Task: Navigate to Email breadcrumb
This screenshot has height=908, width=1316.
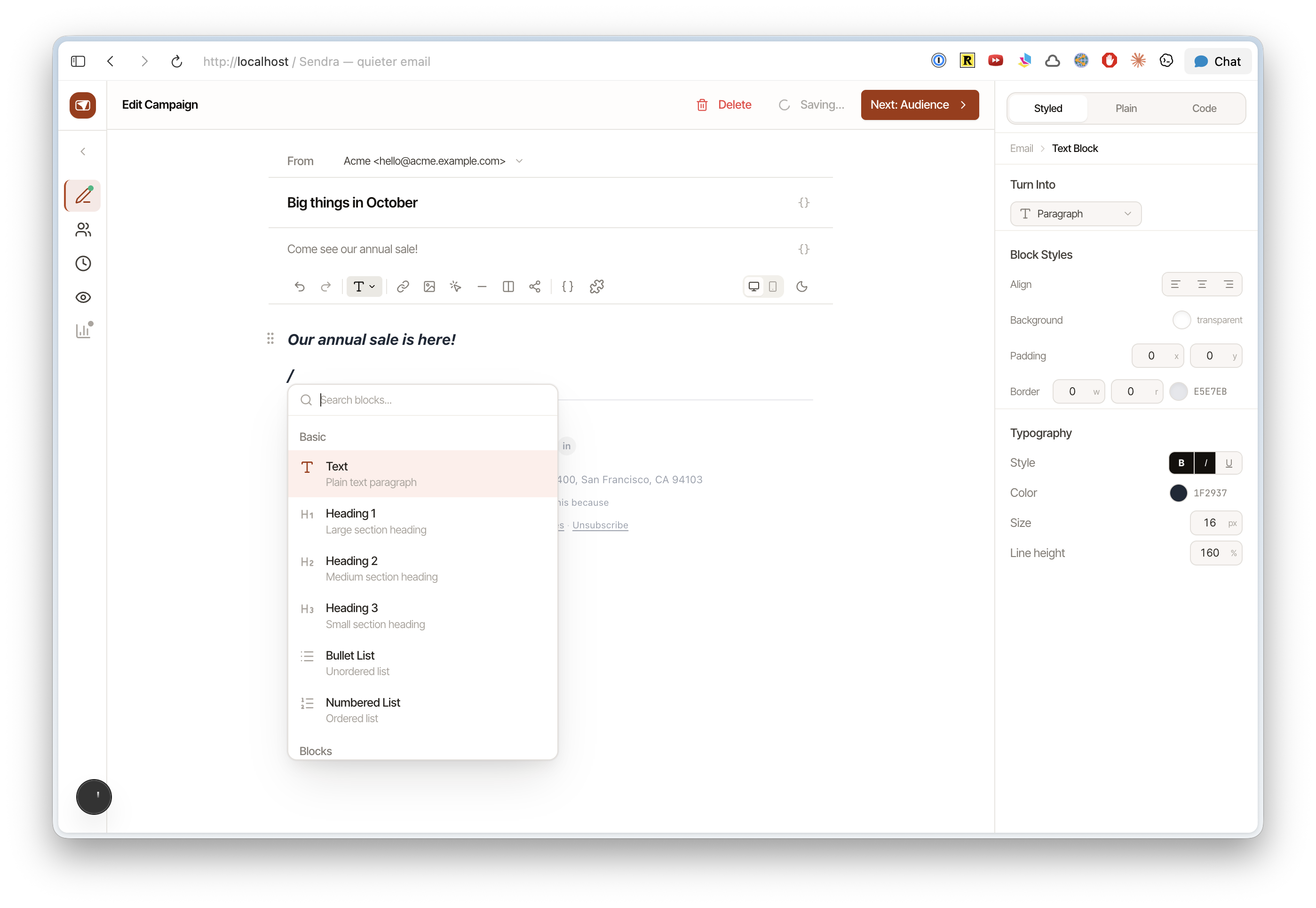Action: (1022, 149)
